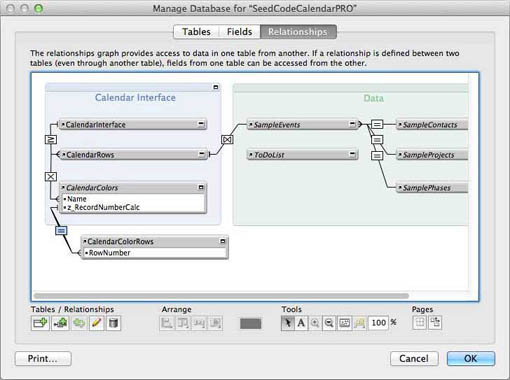Select the SampleProjects table occurrence

coord(432,155)
